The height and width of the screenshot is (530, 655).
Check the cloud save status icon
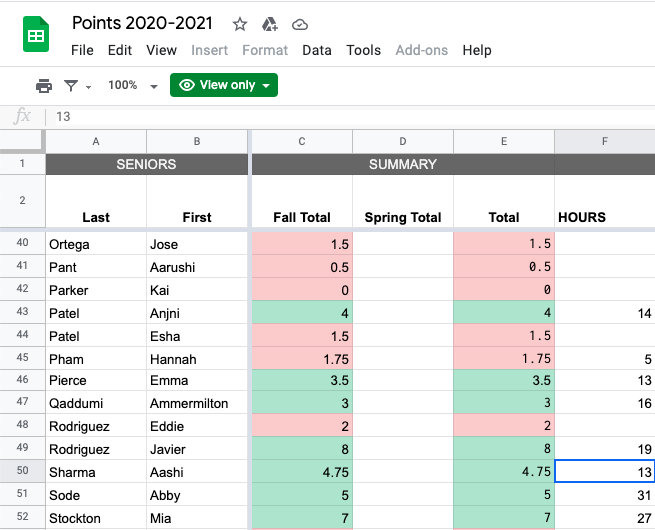click(x=300, y=24)
